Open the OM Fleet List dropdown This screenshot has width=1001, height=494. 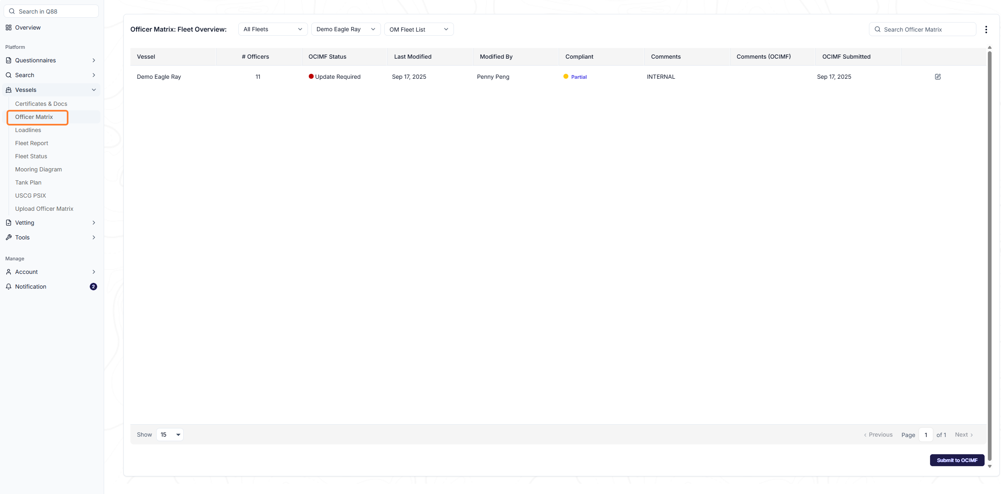click(x=419, y=29)
